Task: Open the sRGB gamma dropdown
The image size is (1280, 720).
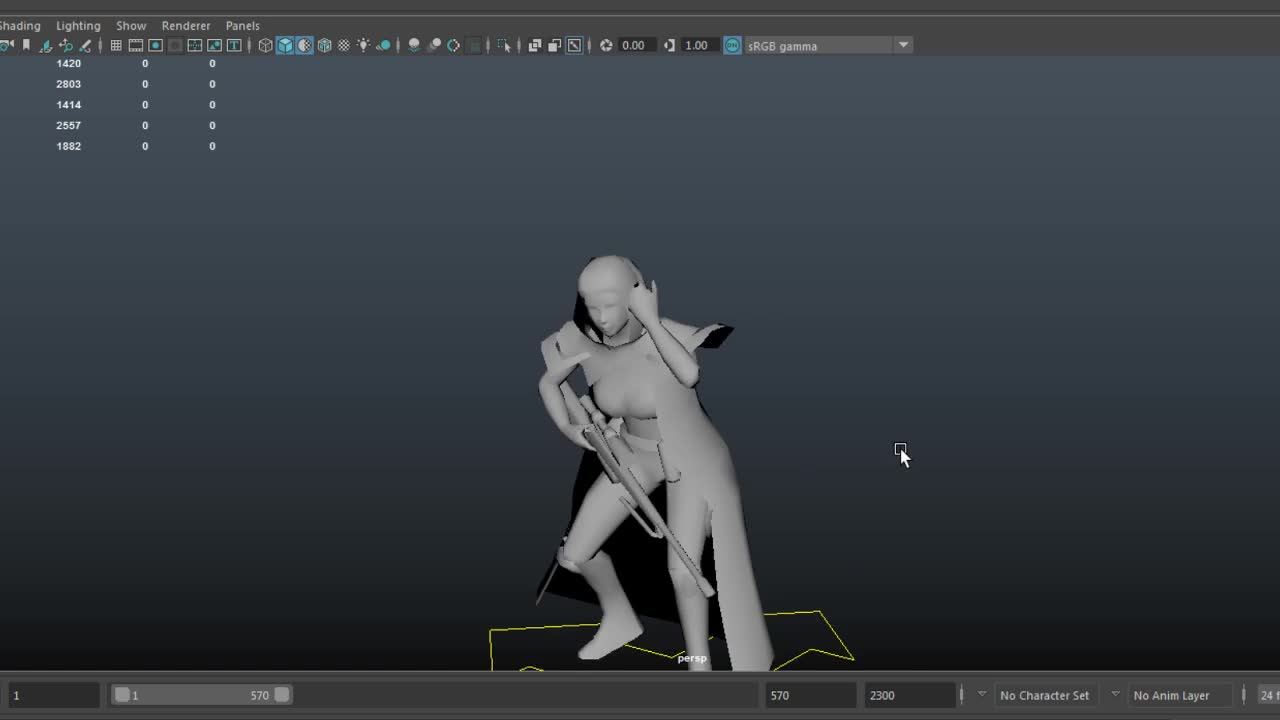Action: 903,45
